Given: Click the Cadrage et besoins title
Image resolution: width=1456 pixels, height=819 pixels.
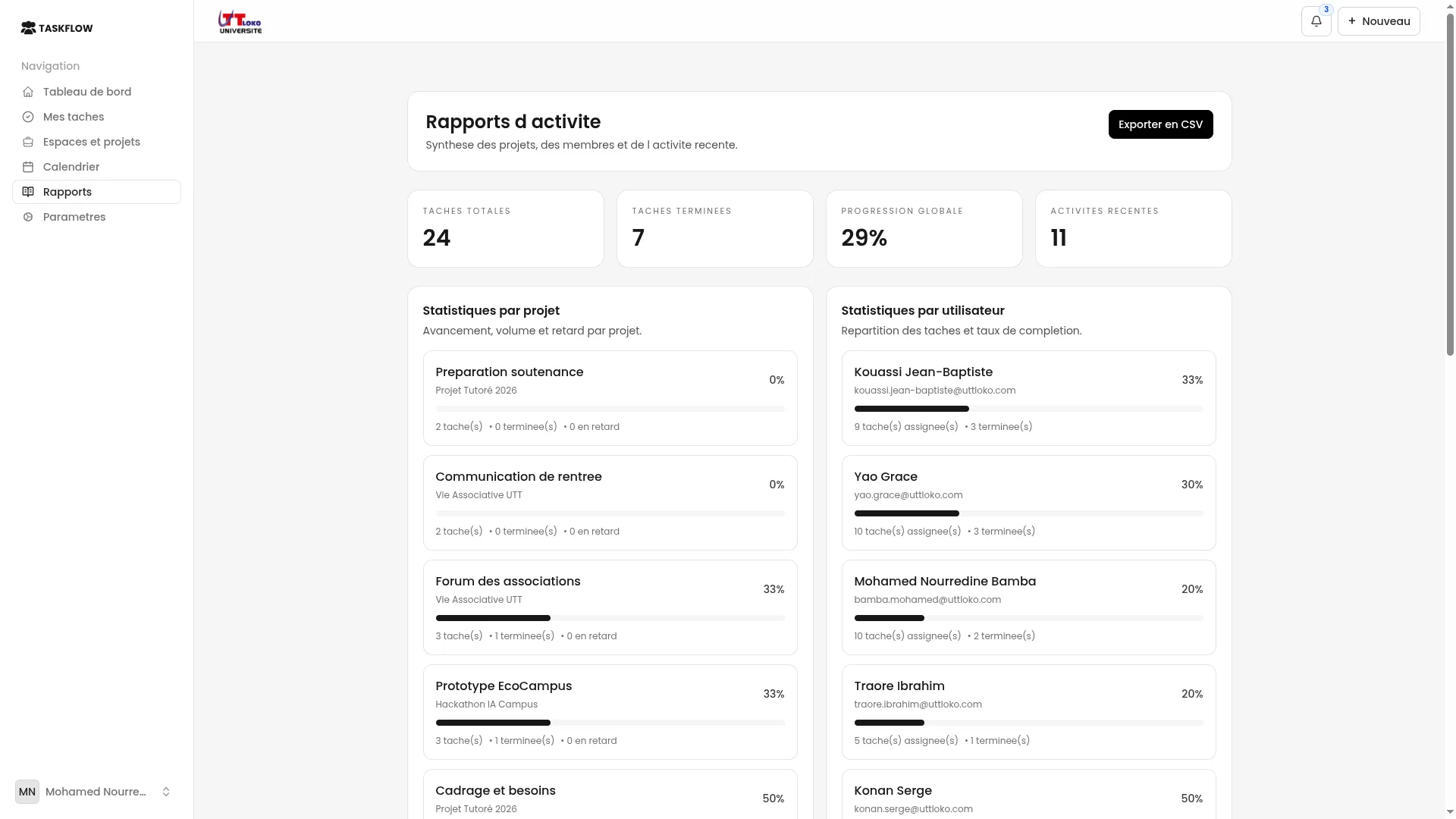Looking at the screenshot, I should (x=495, y=791).
